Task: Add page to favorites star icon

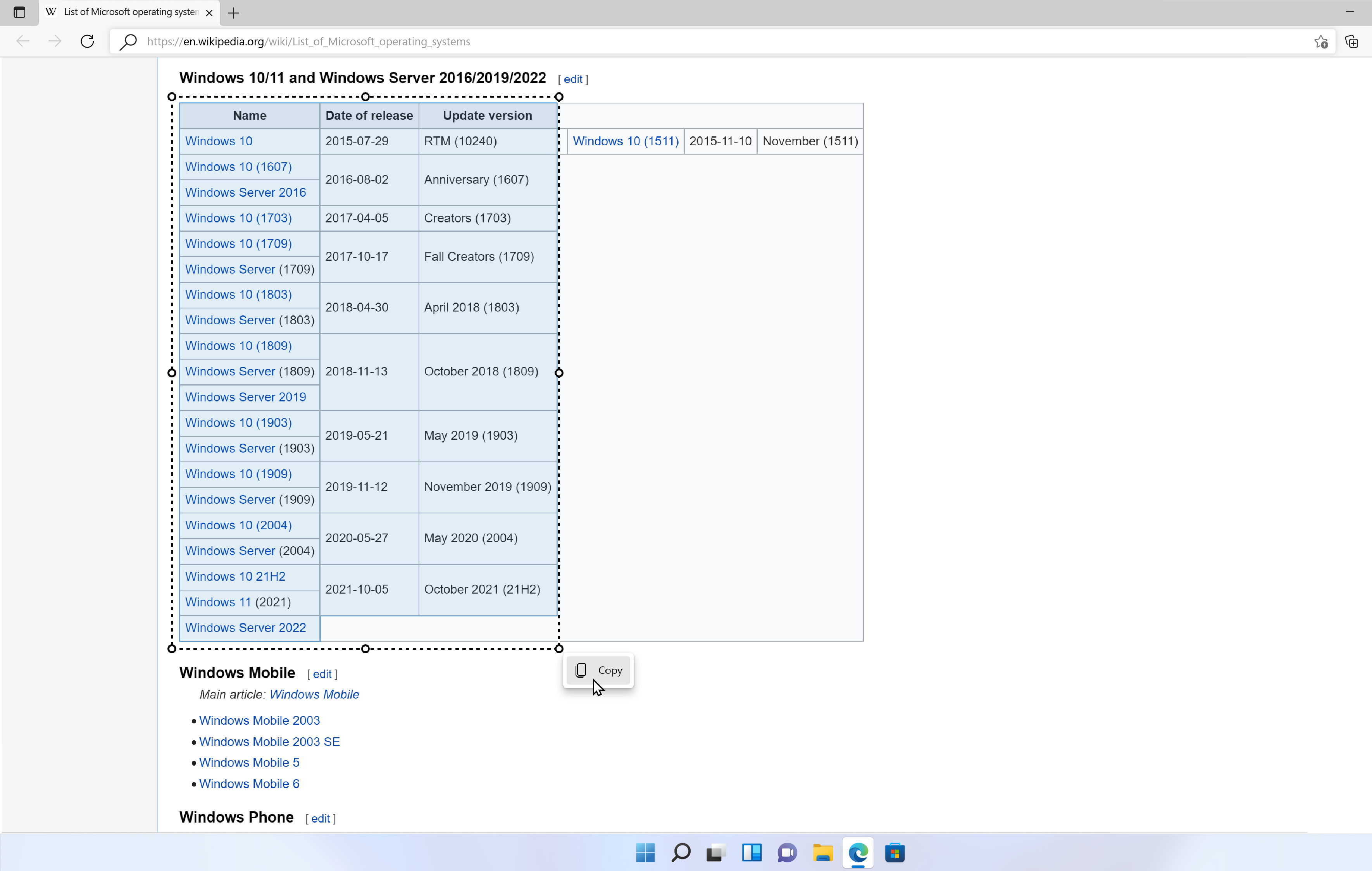Action: pyautogui.click(x=1321, y=41)
